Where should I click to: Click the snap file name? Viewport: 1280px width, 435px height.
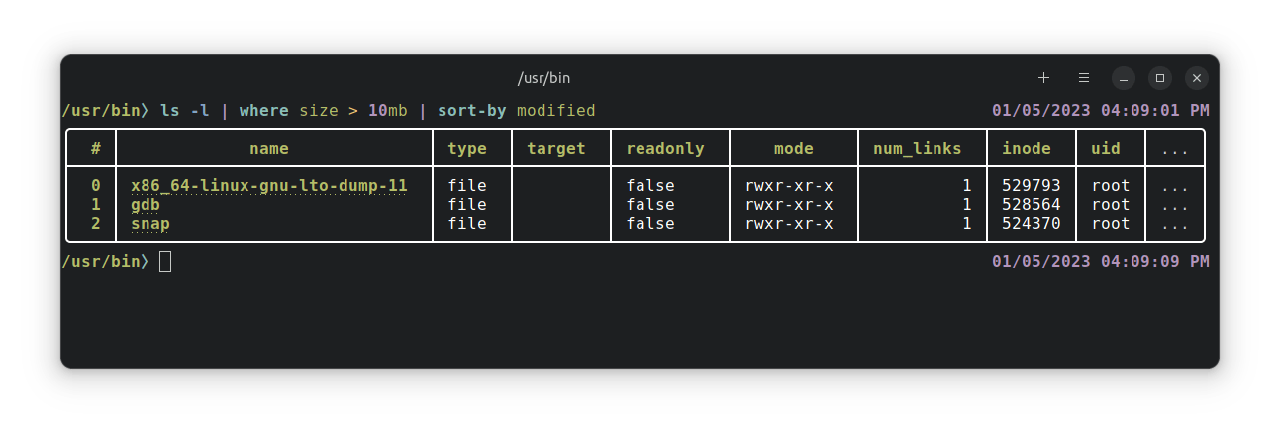pos(150,223)
